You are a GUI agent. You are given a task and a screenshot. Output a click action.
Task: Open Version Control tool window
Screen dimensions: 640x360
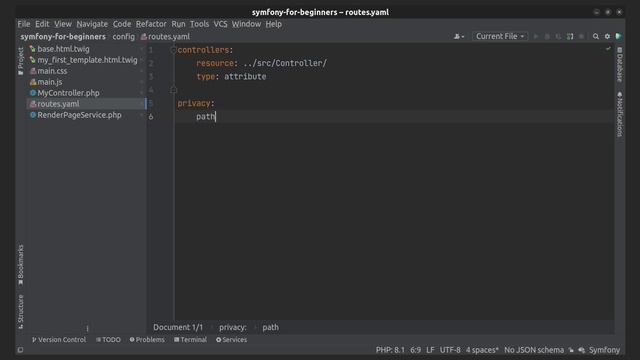pos(59,340)
